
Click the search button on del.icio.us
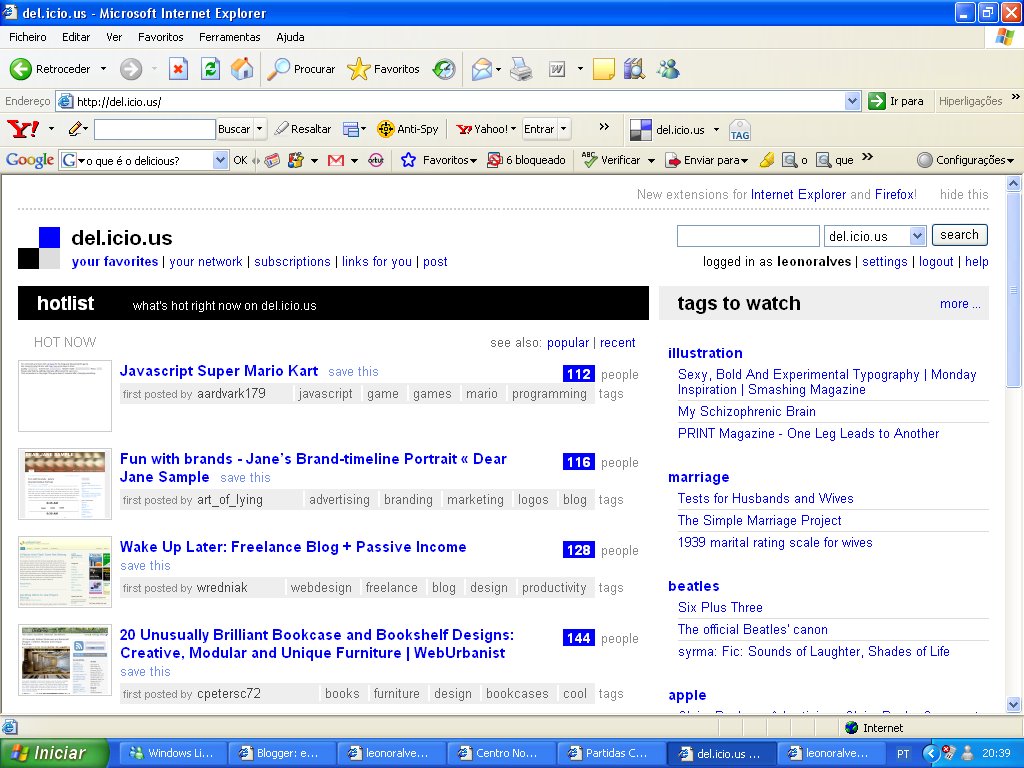coord(959,235)
